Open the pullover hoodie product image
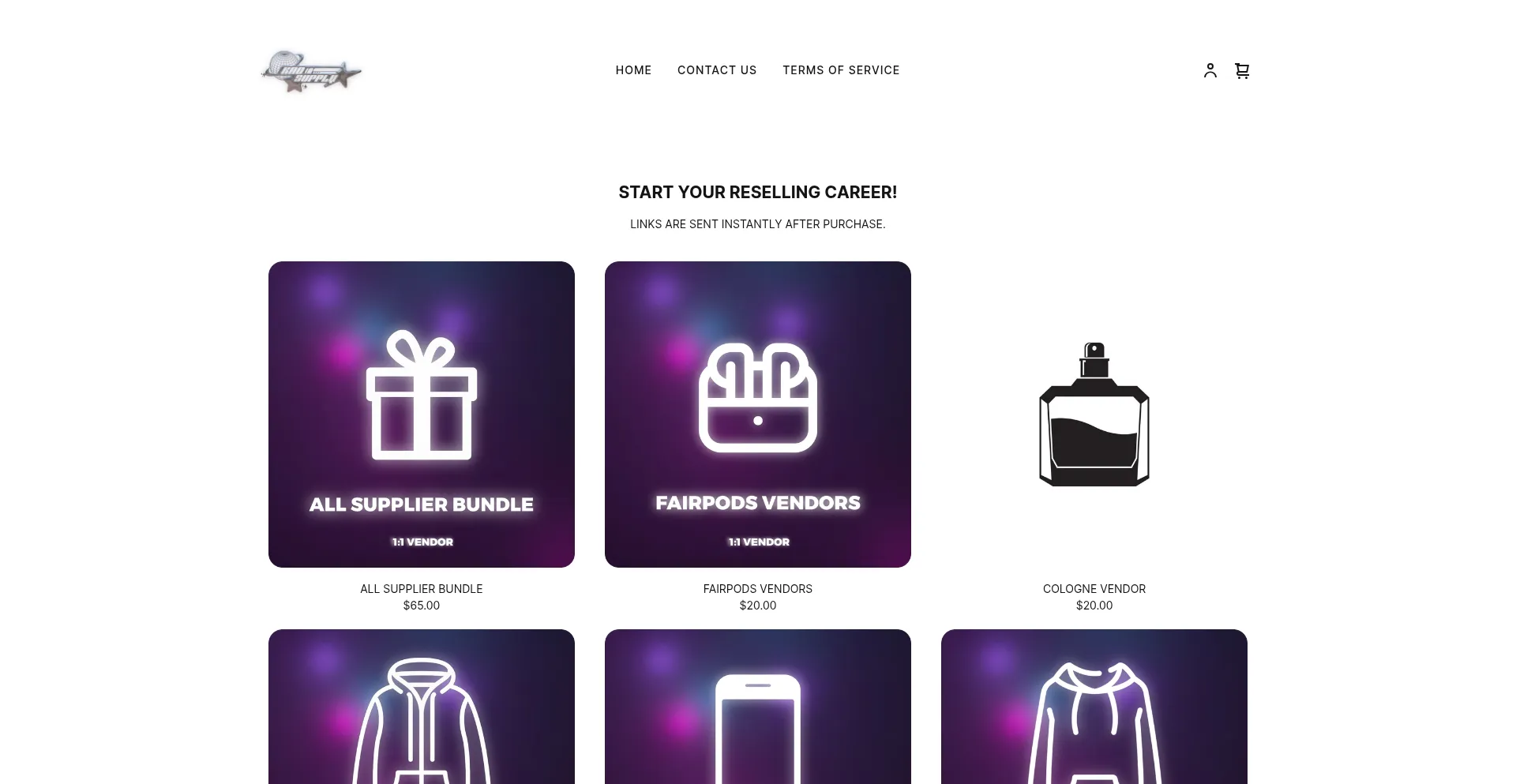 pos(1094,707)
